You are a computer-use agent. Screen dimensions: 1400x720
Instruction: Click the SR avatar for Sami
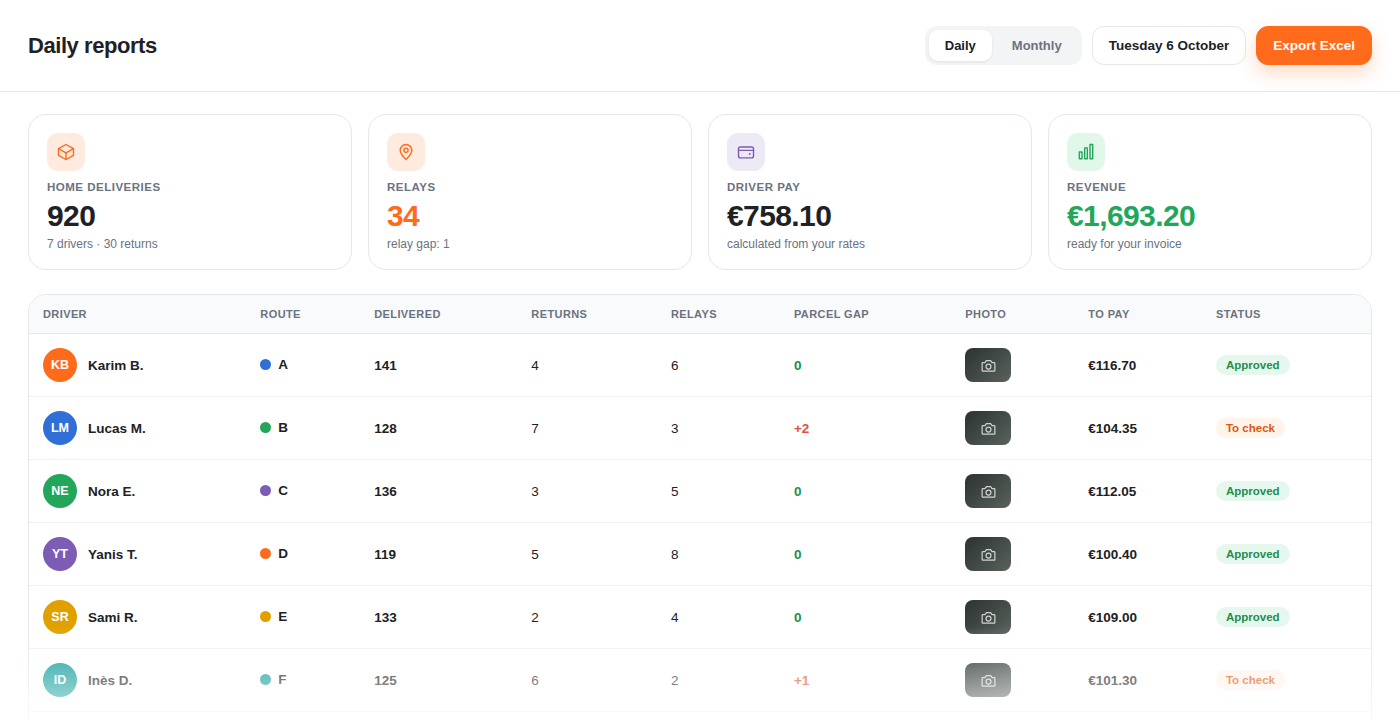click(x=60, y=617)
